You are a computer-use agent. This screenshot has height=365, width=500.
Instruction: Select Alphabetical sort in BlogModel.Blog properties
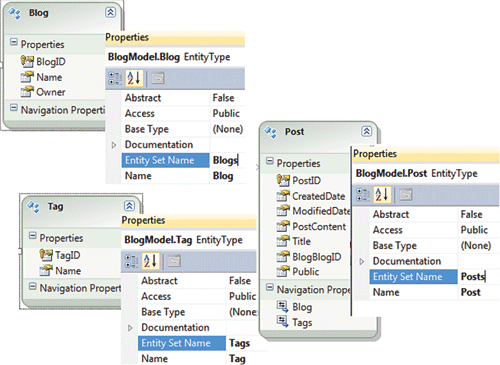[x=134, y=78]
